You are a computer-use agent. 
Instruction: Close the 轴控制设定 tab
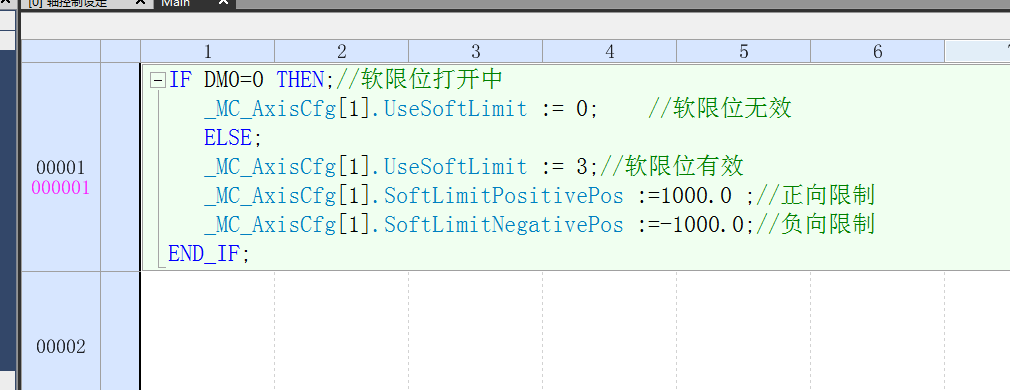141,3
